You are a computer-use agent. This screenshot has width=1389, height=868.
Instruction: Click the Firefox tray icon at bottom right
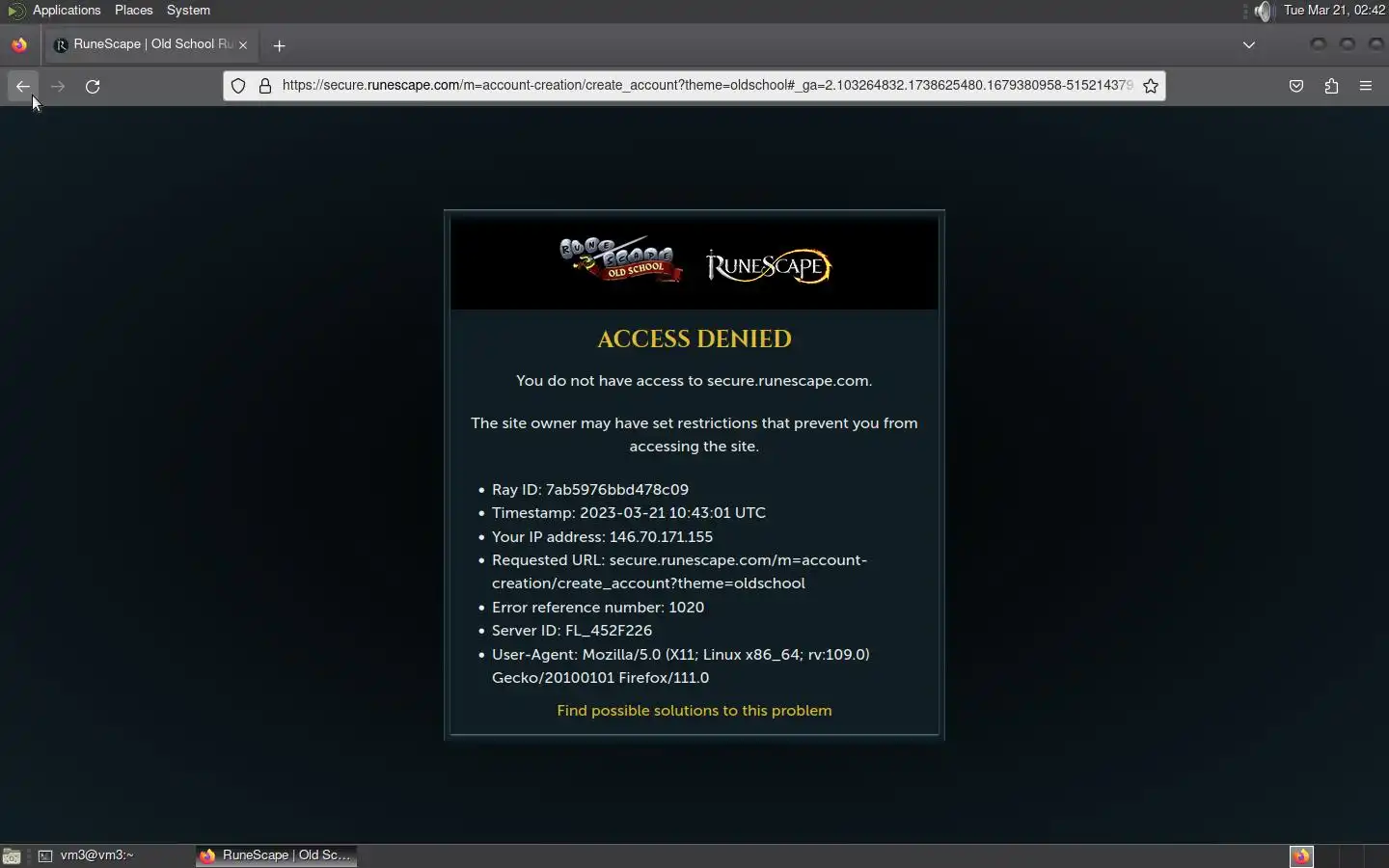click(x=1301, y=855)
